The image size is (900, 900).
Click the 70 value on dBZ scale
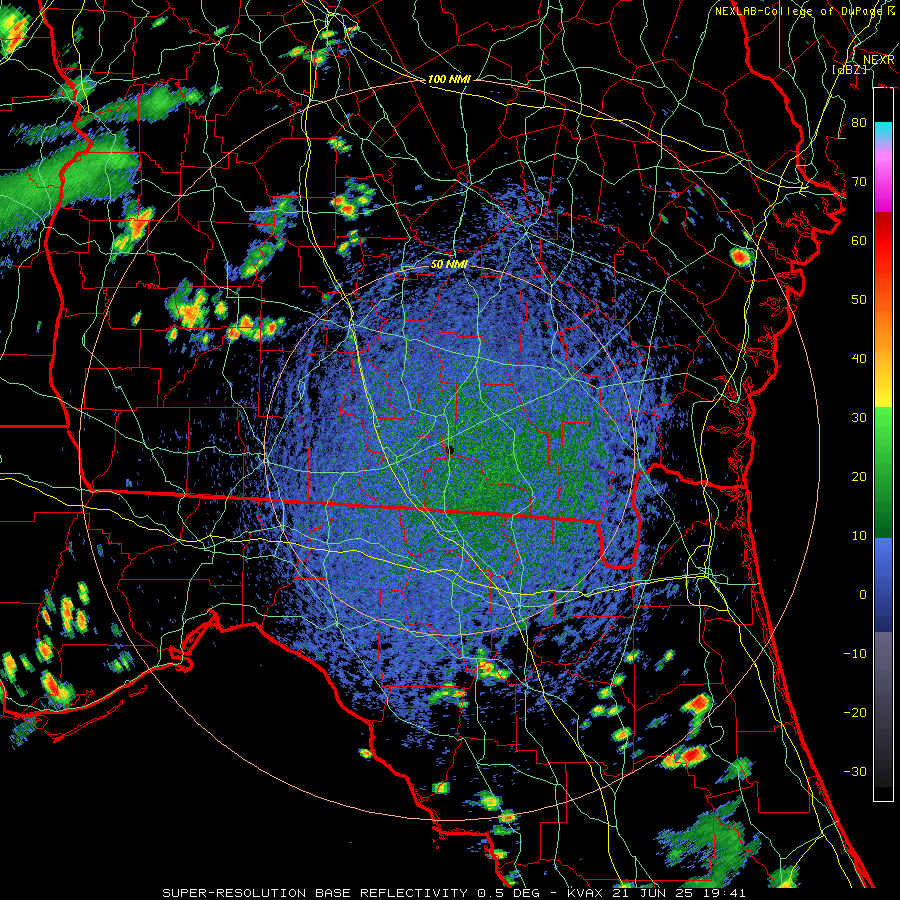click(x=859, y=182)
